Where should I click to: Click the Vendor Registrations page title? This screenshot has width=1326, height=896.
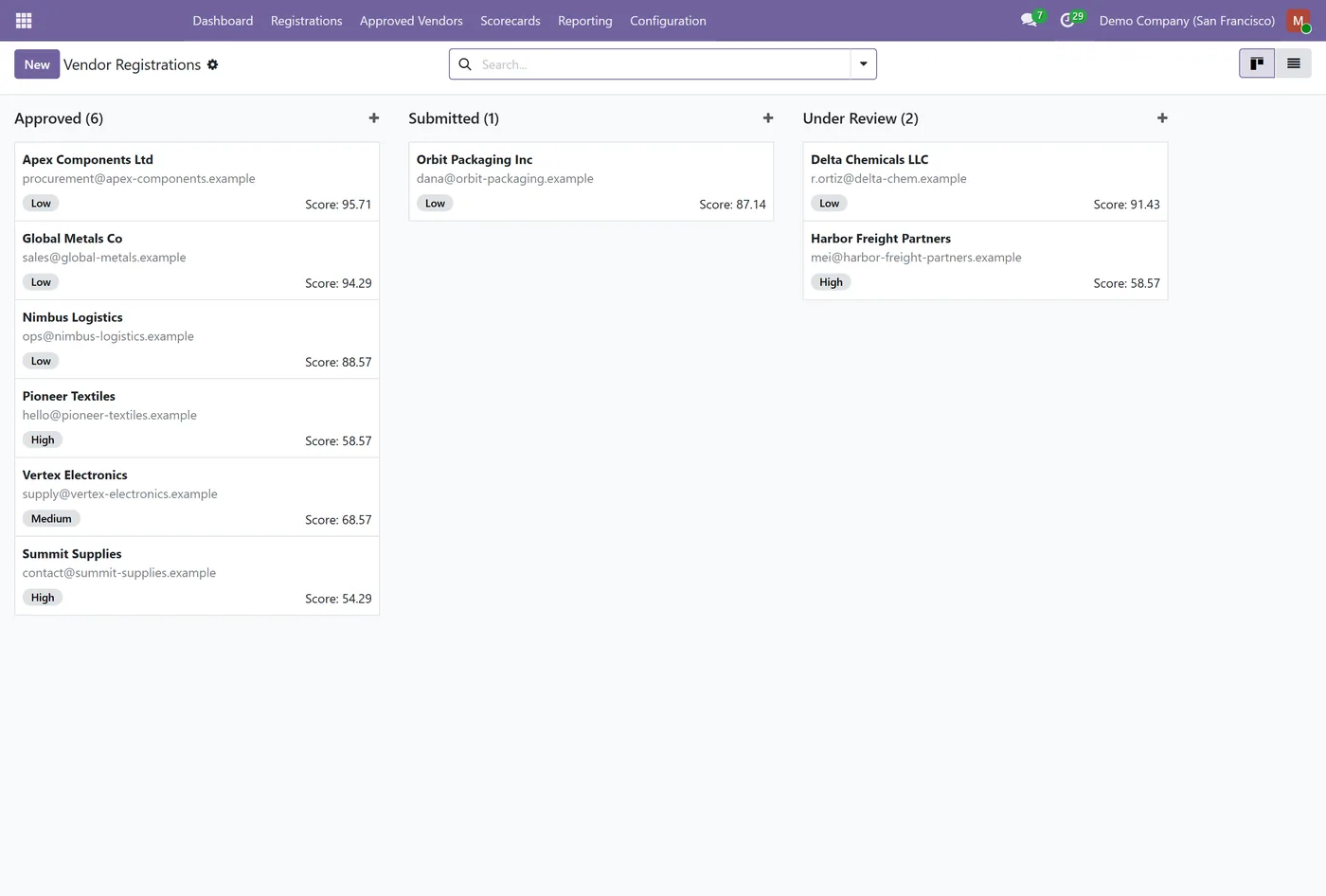(x=132, y=64)
